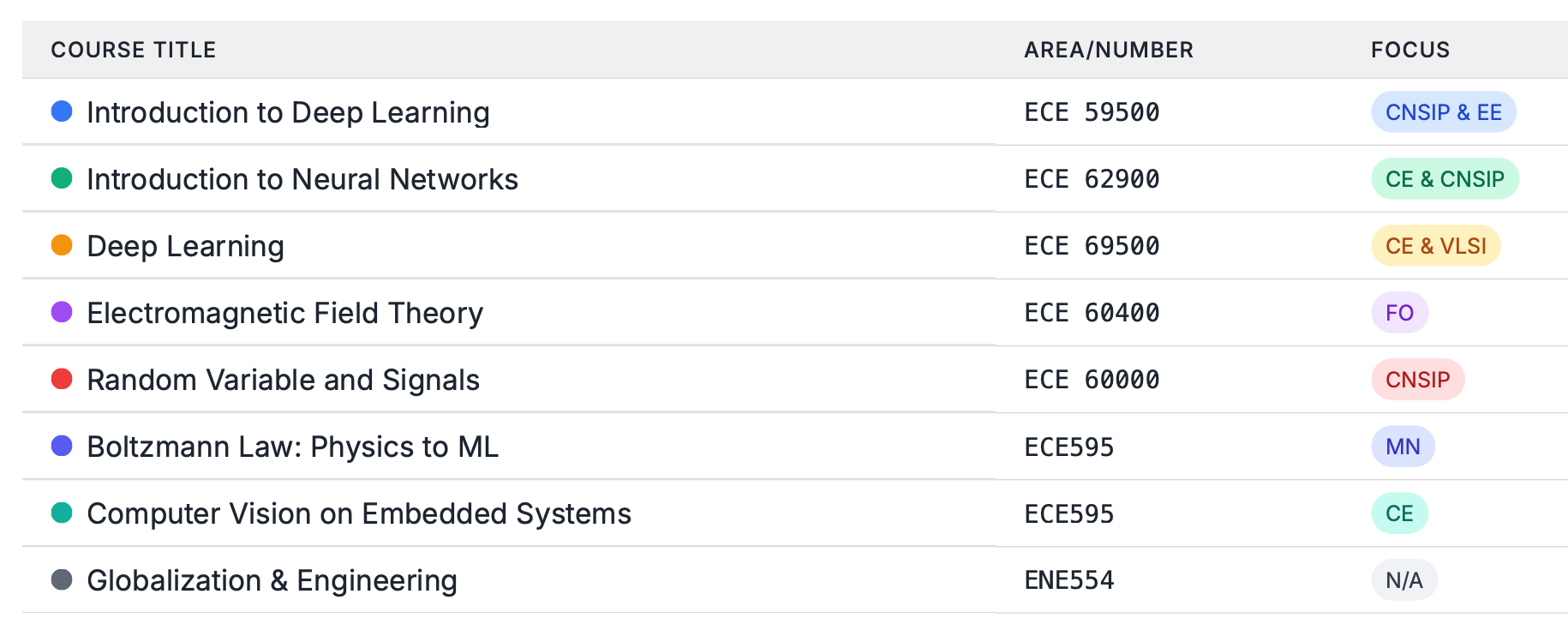This screenshot has height=624, width=1568.
Task: Select the COURSE TITLE column header
Action: [134, 50]
